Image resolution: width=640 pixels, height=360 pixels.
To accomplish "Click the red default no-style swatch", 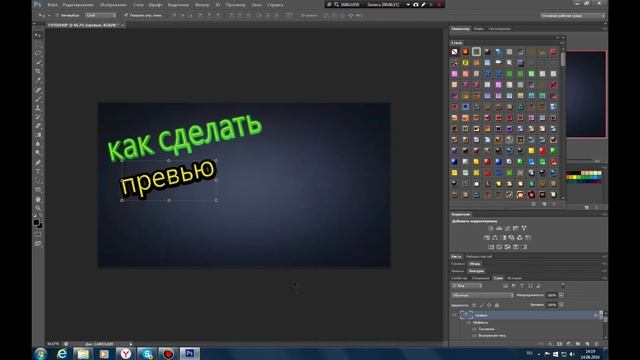I will (455, 52).
